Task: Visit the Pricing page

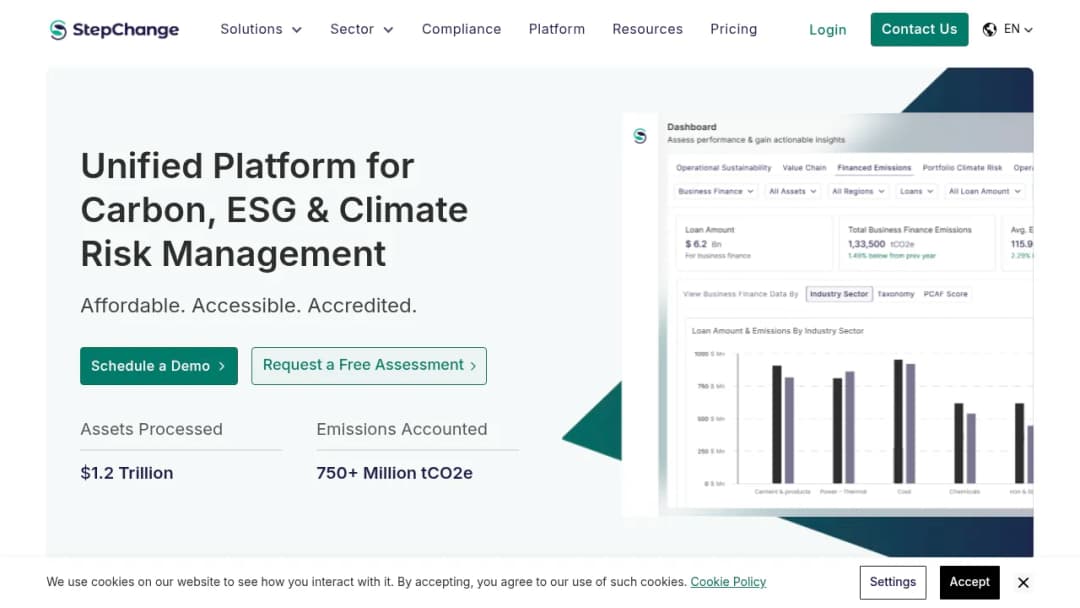Action: pos(734,30)
